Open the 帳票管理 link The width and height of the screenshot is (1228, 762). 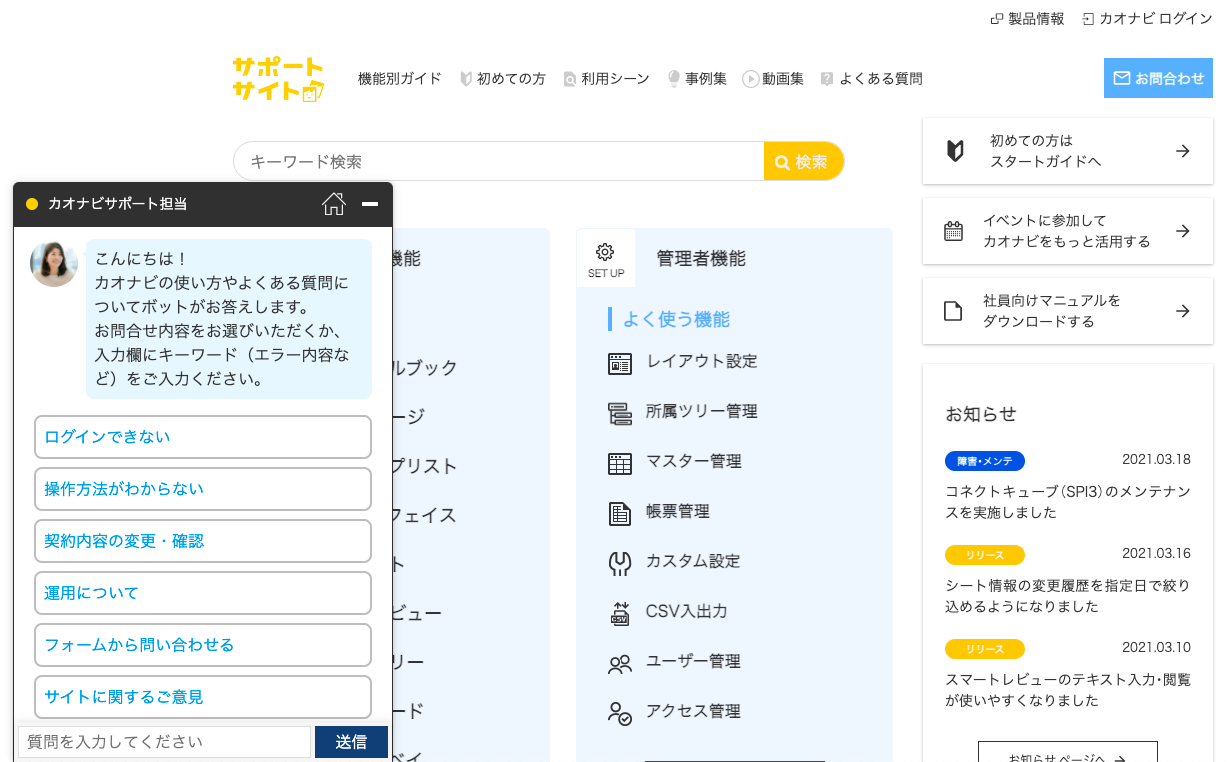(x=678, y=511)
